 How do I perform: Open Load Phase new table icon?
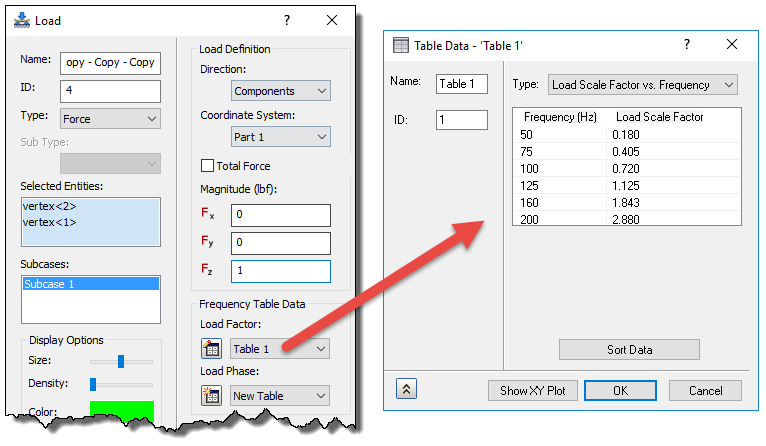coord(212,396)
